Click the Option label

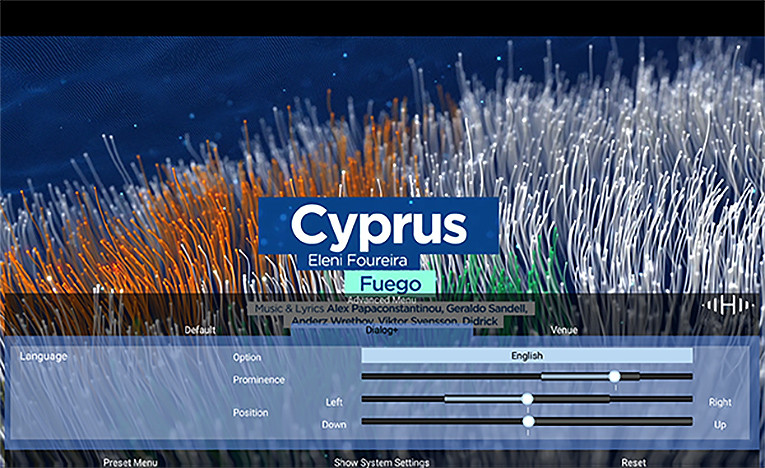[x=247, y=357]
